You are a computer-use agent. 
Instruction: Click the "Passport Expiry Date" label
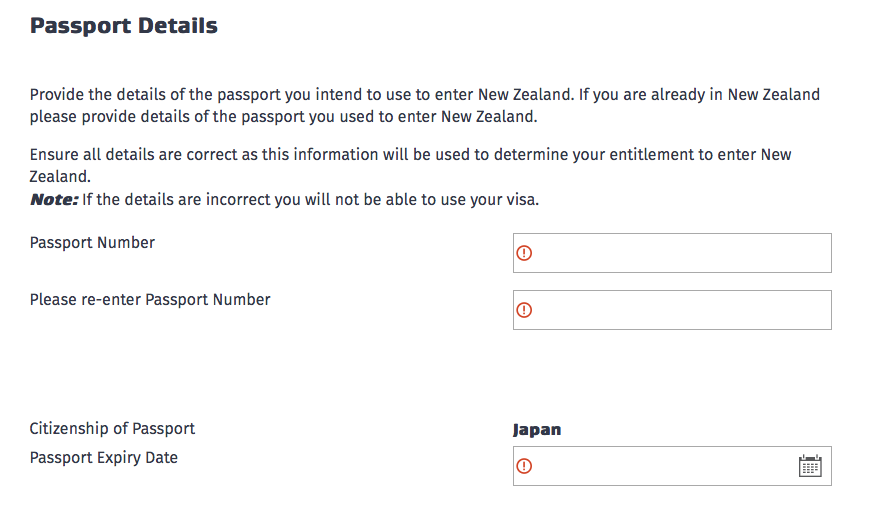coord(103,458)
